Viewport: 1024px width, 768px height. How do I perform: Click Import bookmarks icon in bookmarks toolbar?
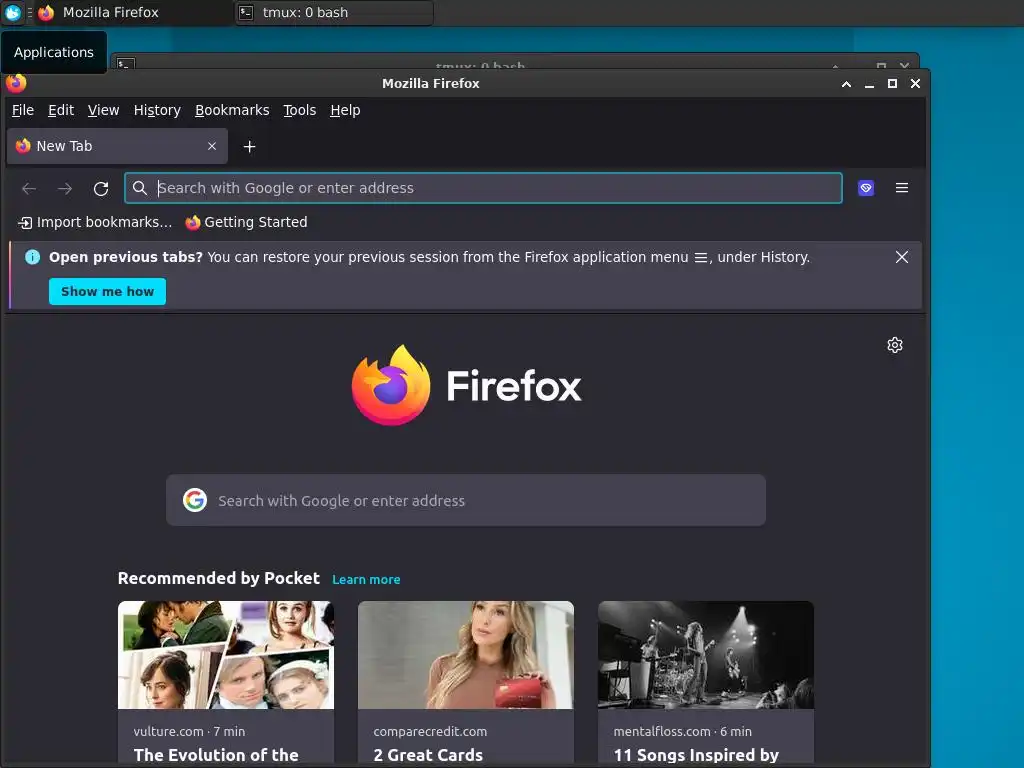25,223
